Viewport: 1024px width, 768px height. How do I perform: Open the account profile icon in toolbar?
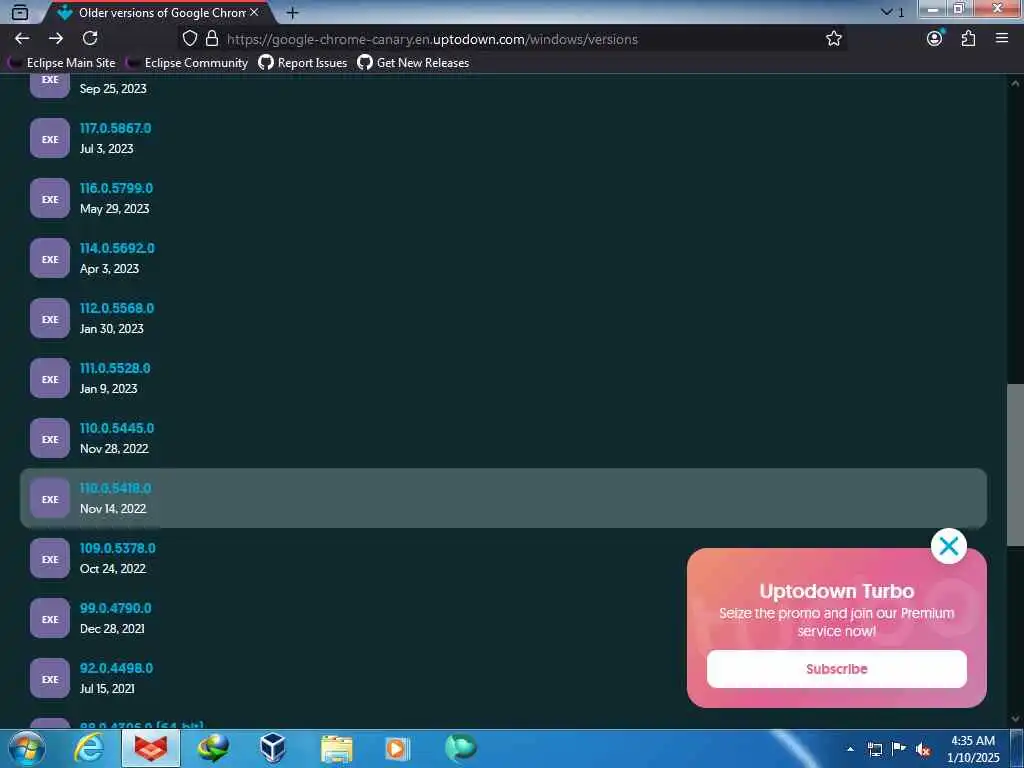(x=935, y=39)
